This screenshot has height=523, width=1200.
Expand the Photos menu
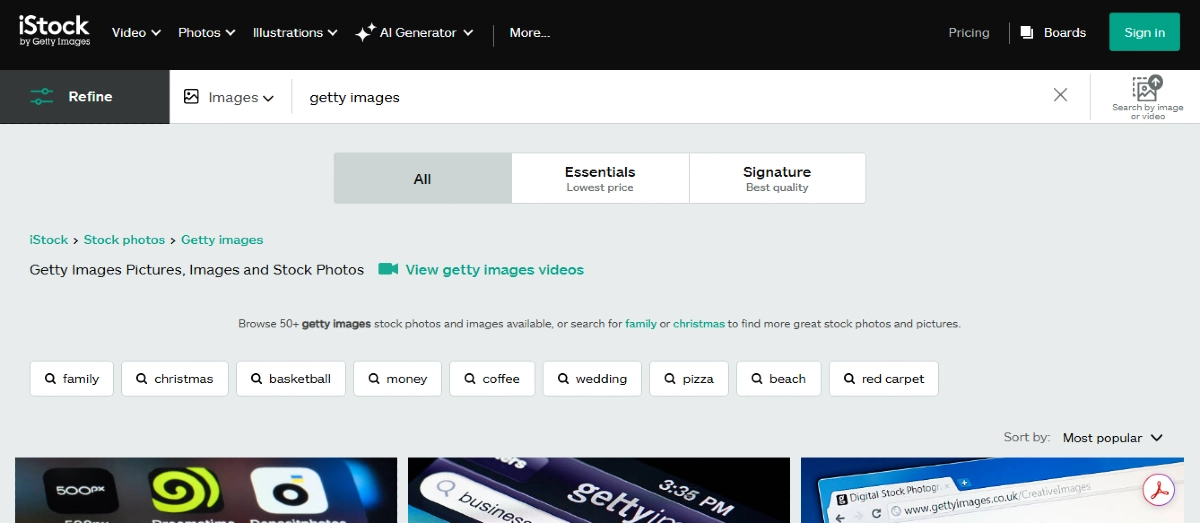(x=207, y=32)
